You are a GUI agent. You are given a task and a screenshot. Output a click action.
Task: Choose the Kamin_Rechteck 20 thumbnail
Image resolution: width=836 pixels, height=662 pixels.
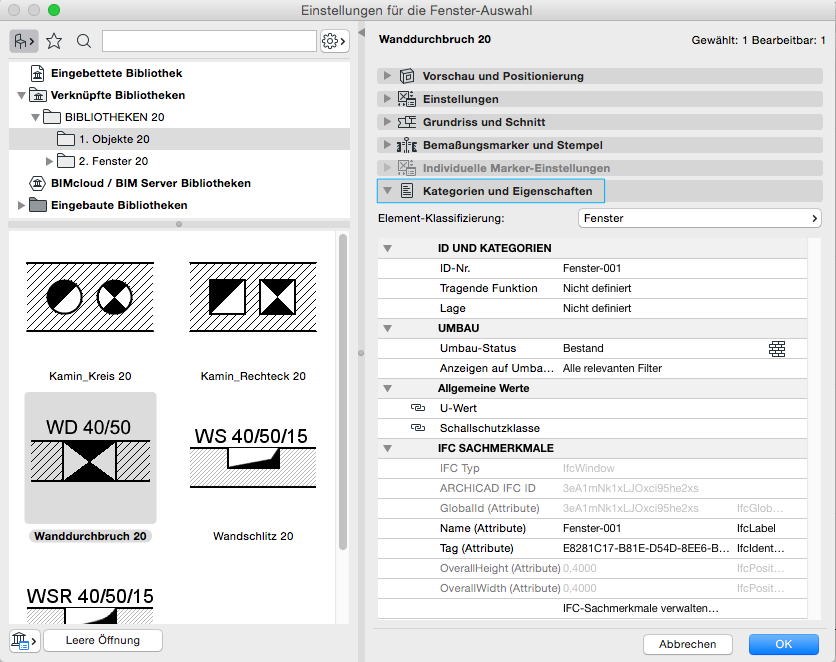point(253,297)
